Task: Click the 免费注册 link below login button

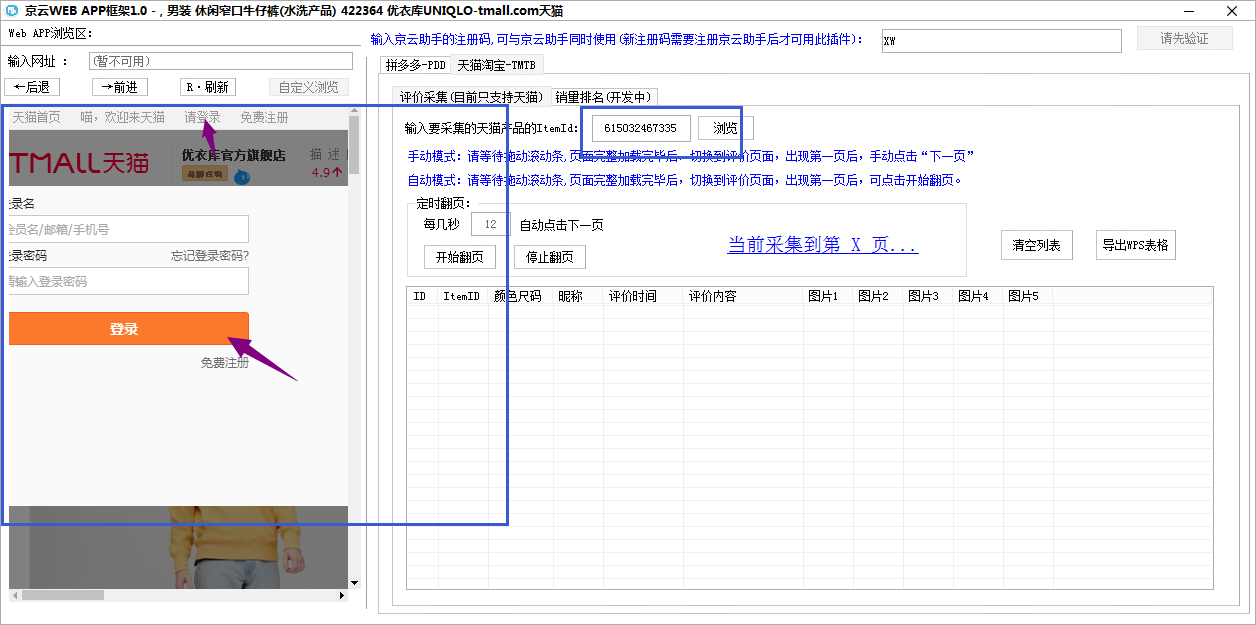Action: click(224, 363)
